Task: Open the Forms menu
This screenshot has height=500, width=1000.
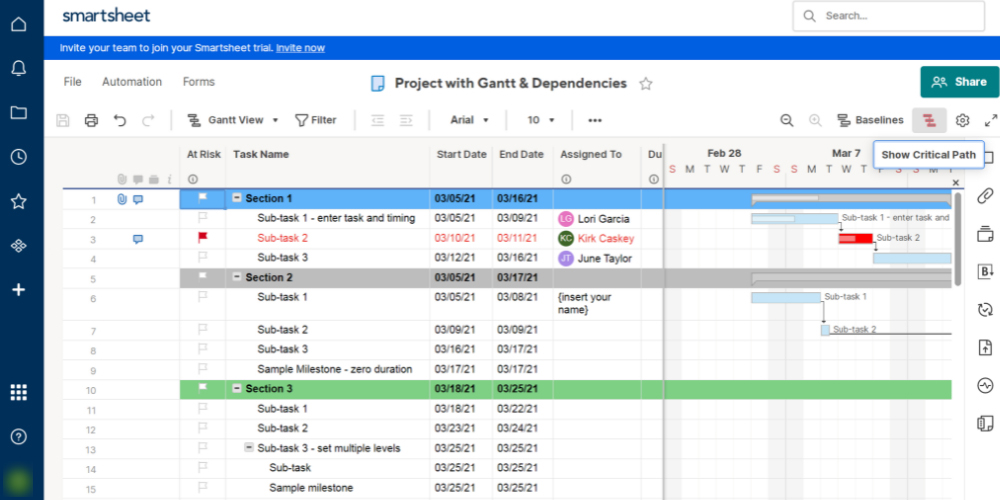Action: click(199, 82)
